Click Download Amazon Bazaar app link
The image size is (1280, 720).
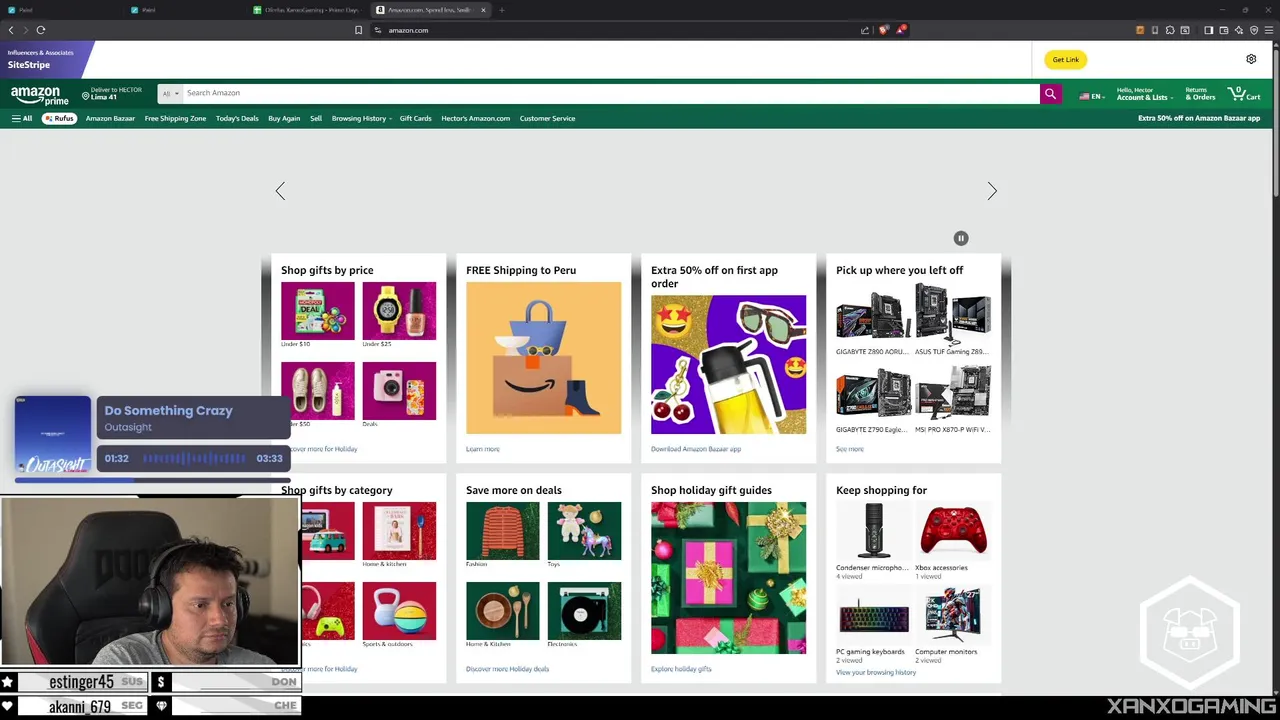pyautogui.click(x=695, y=449)
